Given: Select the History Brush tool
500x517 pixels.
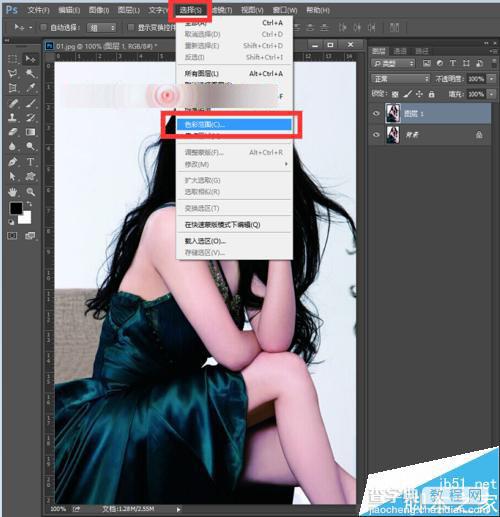Looking at the screenshot, I should click(x=30, y=117).
